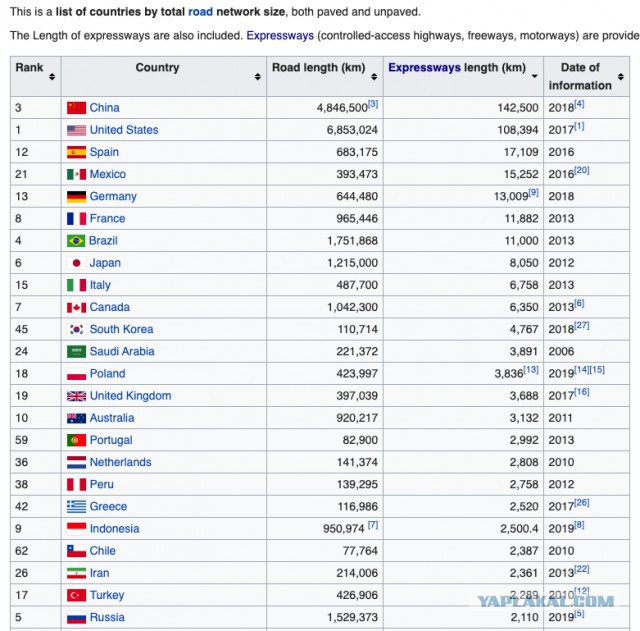The image size is (640, 631).
Task: Sort by Date of information arrows
Action: (620, 76)
